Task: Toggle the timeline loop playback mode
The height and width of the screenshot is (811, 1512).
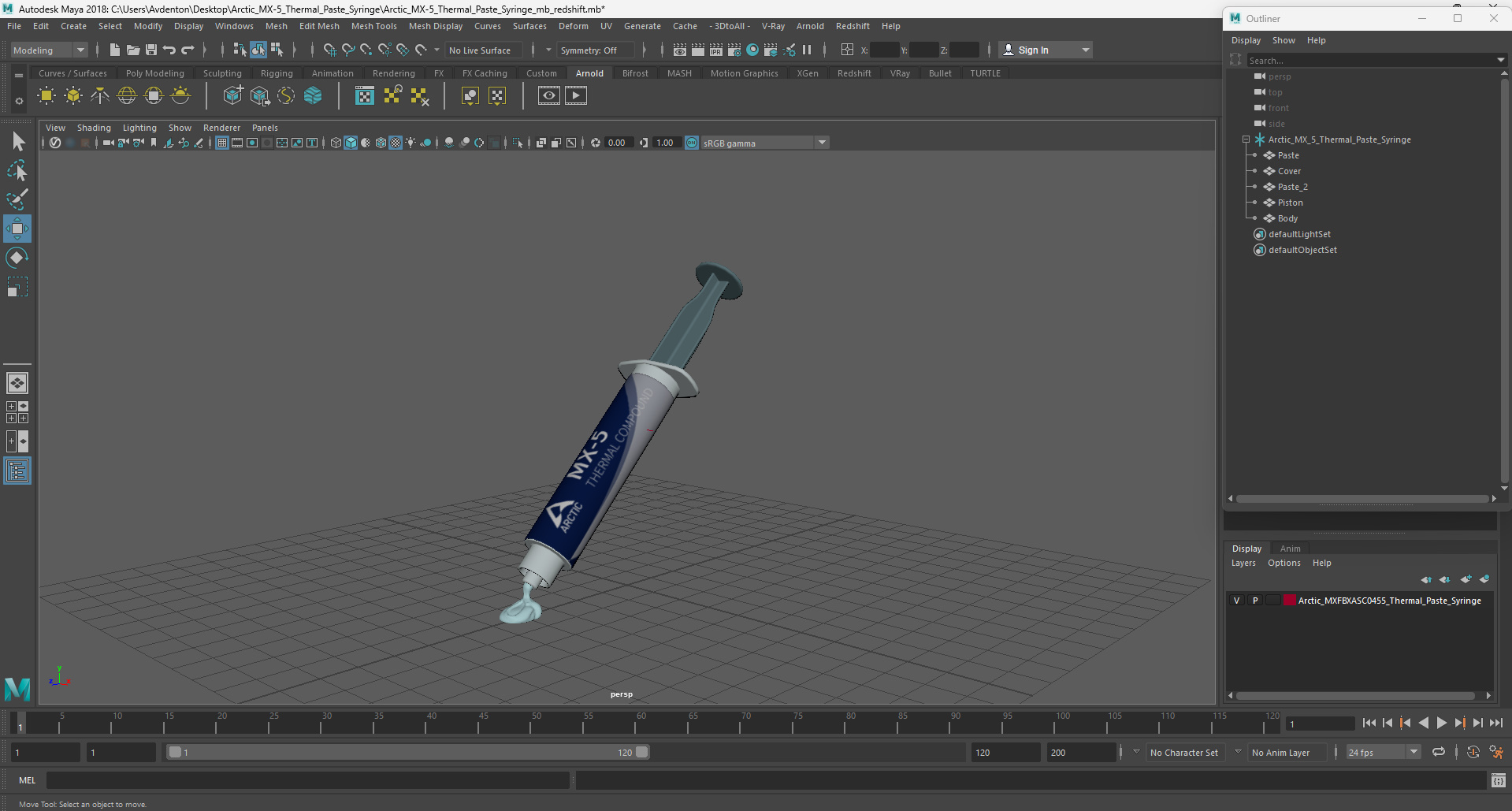Action: [1439, 752]
